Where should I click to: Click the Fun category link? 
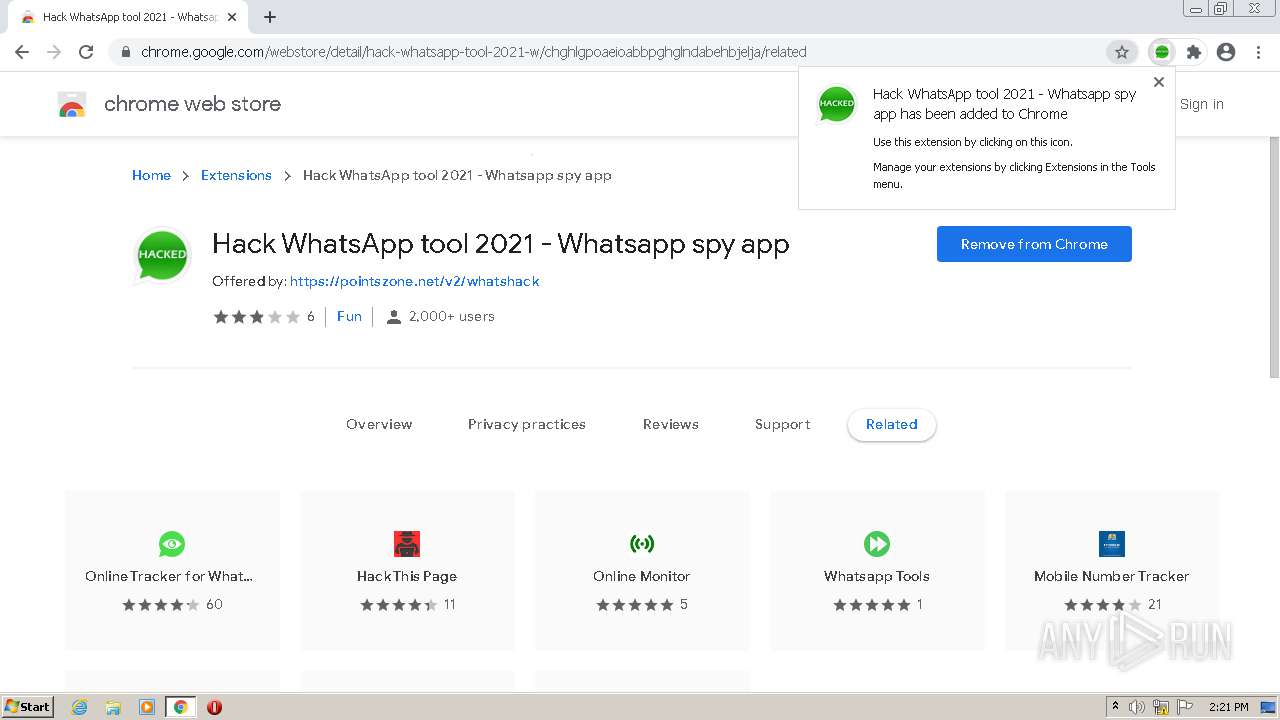pyautogui.click(x=349, y=316)
